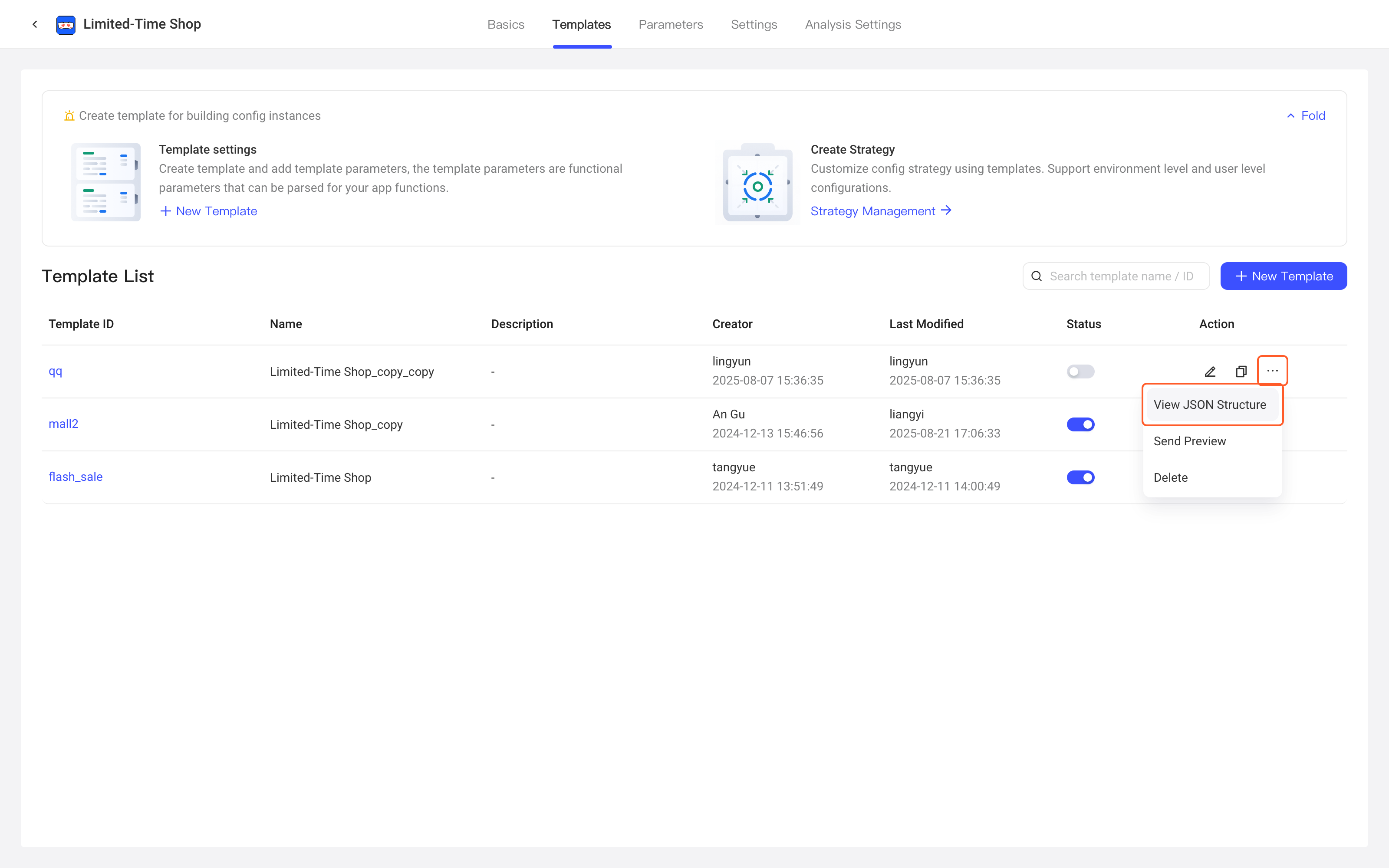Viewport: 1389px width, 868px height.
Task: Open the flash_sale template ID link
Action: 75,477
